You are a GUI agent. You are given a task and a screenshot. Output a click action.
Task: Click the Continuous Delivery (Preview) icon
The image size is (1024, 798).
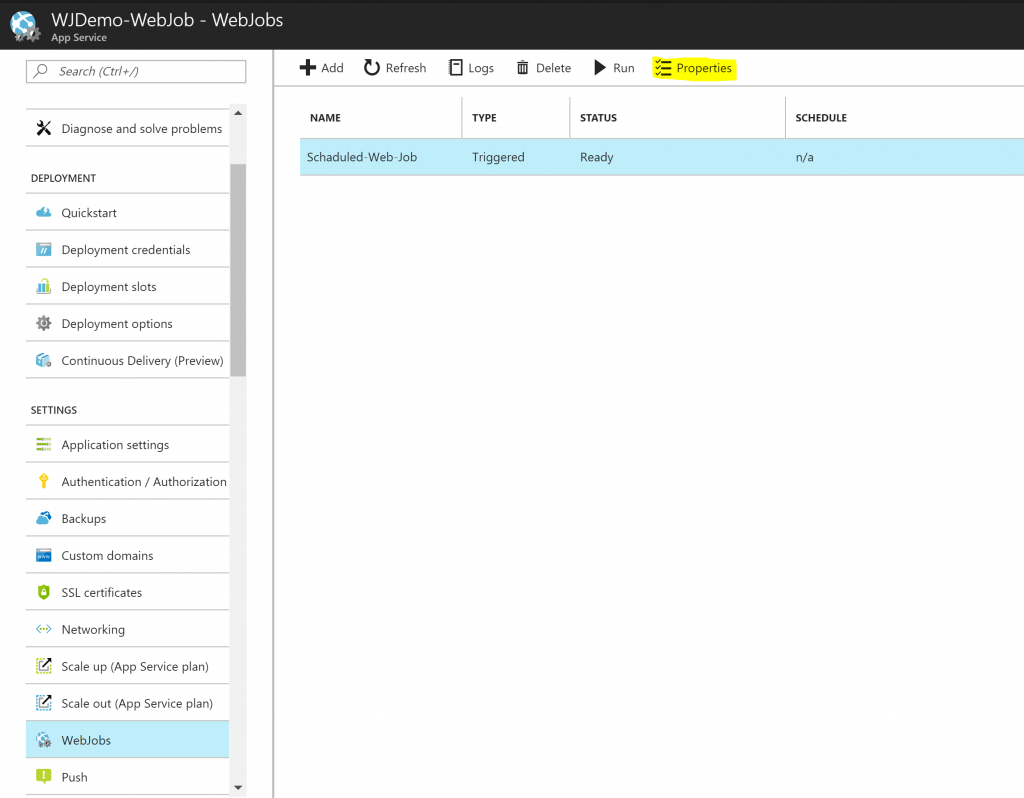click(x=44, y=360)
